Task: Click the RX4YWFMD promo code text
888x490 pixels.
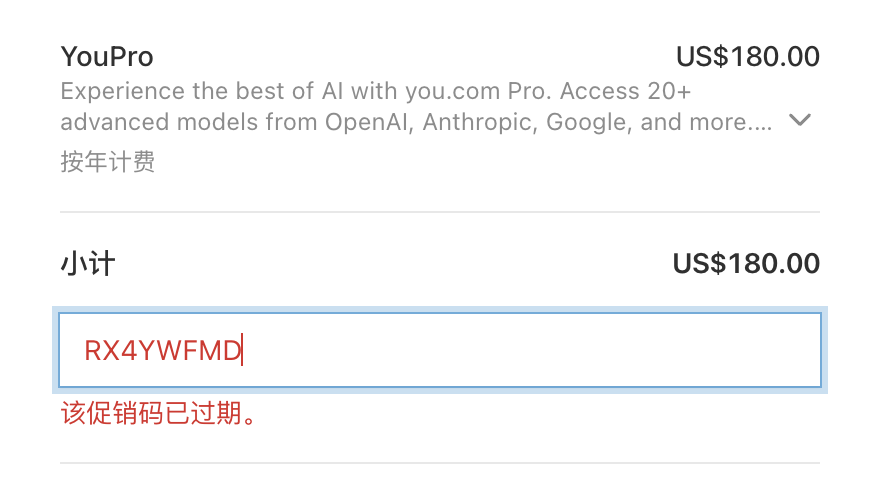Action: tap(163, 351)
